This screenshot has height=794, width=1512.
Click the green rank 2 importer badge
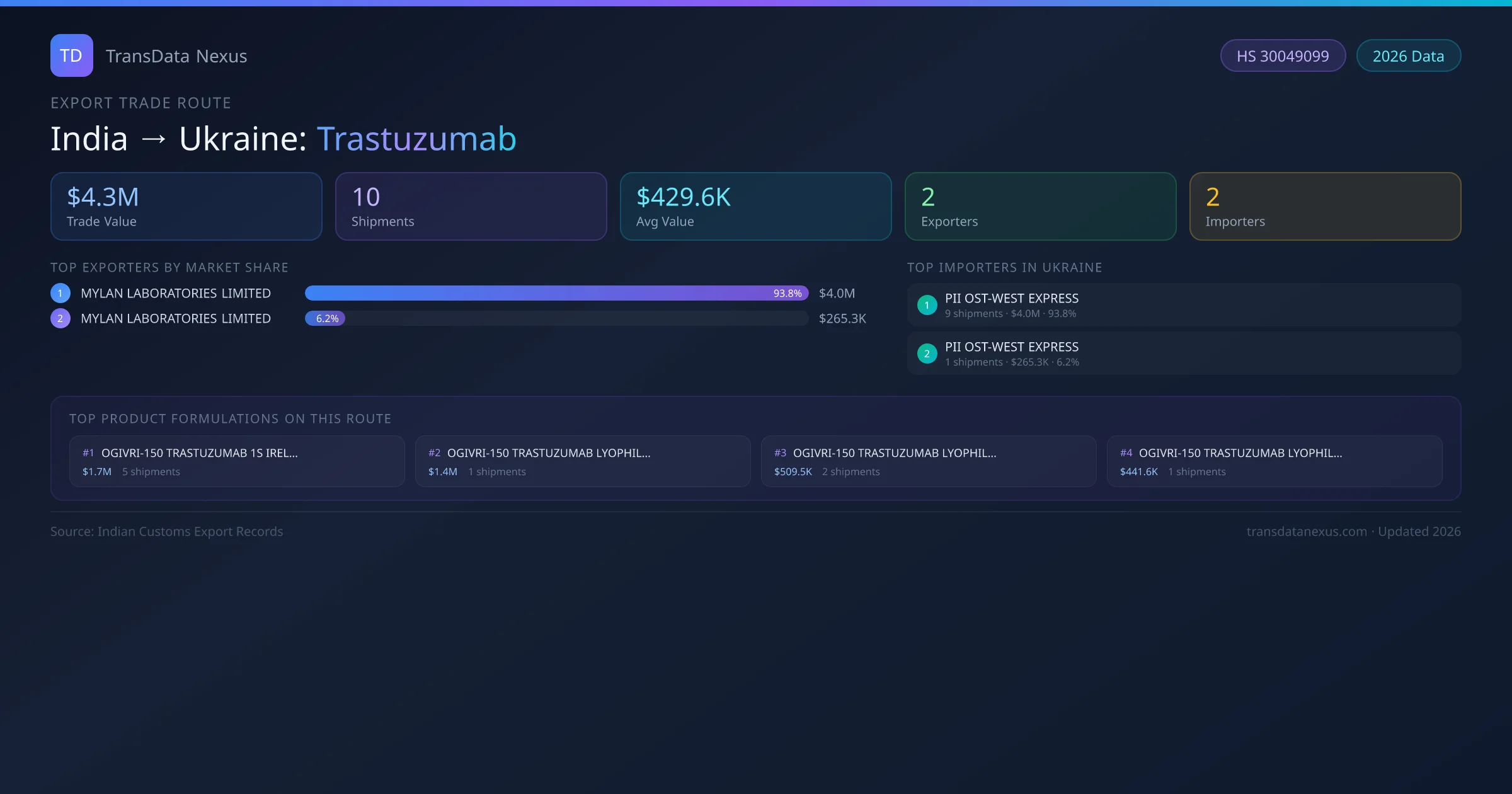(927, 354)
